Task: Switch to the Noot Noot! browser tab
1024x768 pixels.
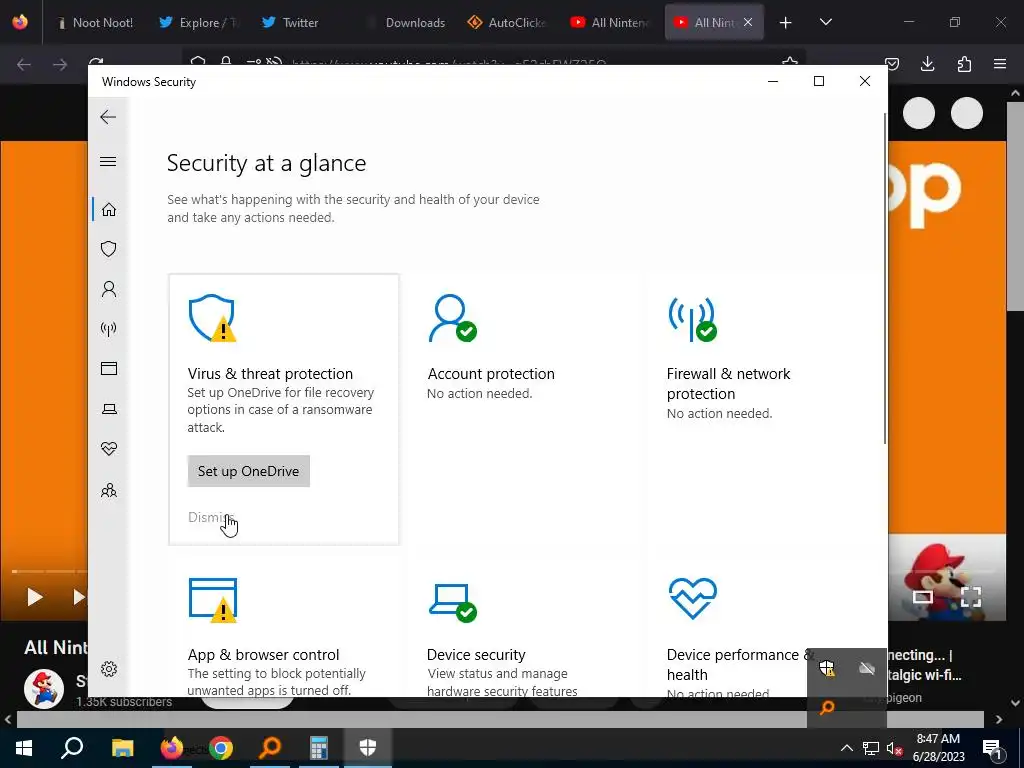Action: pyautogui.click(x=95, y=22)
